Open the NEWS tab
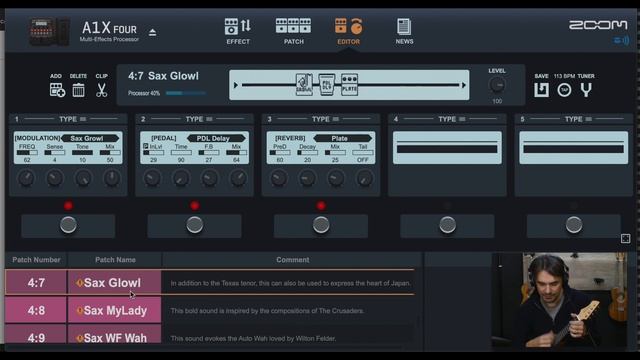 click(x=404, y=31)
